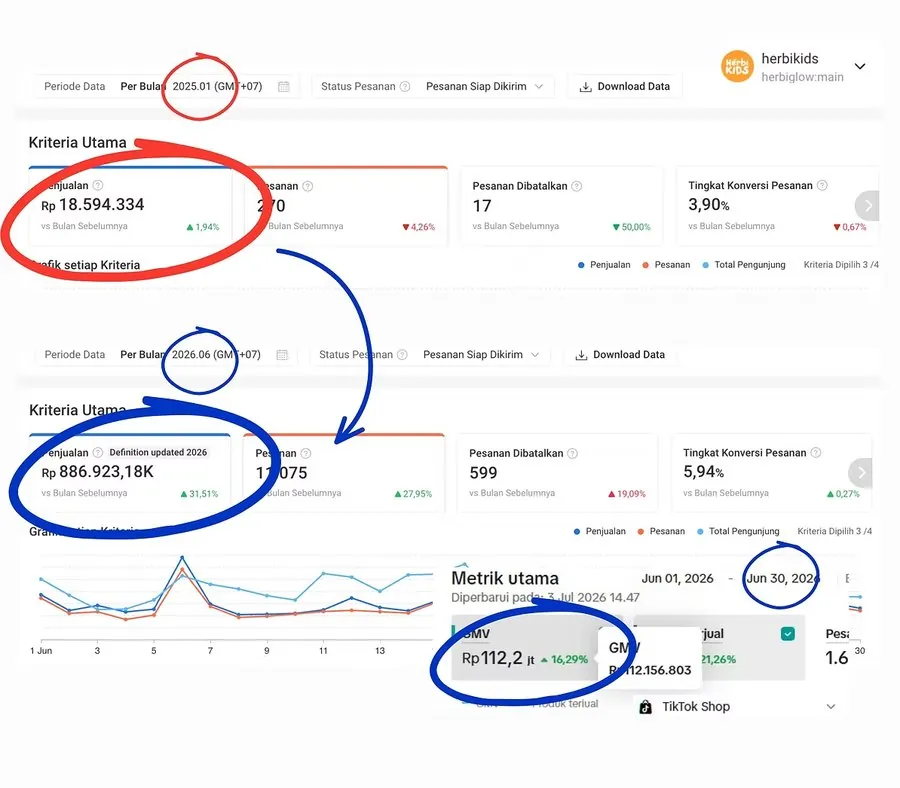Click Download Data in the 2025.01 bar
900x788 pixels.
click(624, 86)
